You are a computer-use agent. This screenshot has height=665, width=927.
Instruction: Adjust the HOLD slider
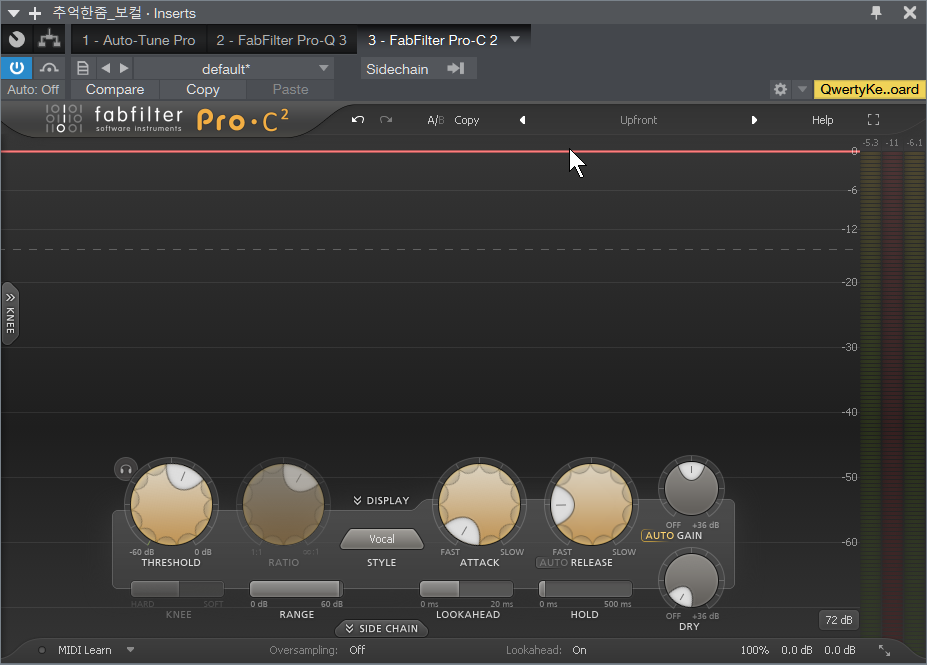click(585, 589)
